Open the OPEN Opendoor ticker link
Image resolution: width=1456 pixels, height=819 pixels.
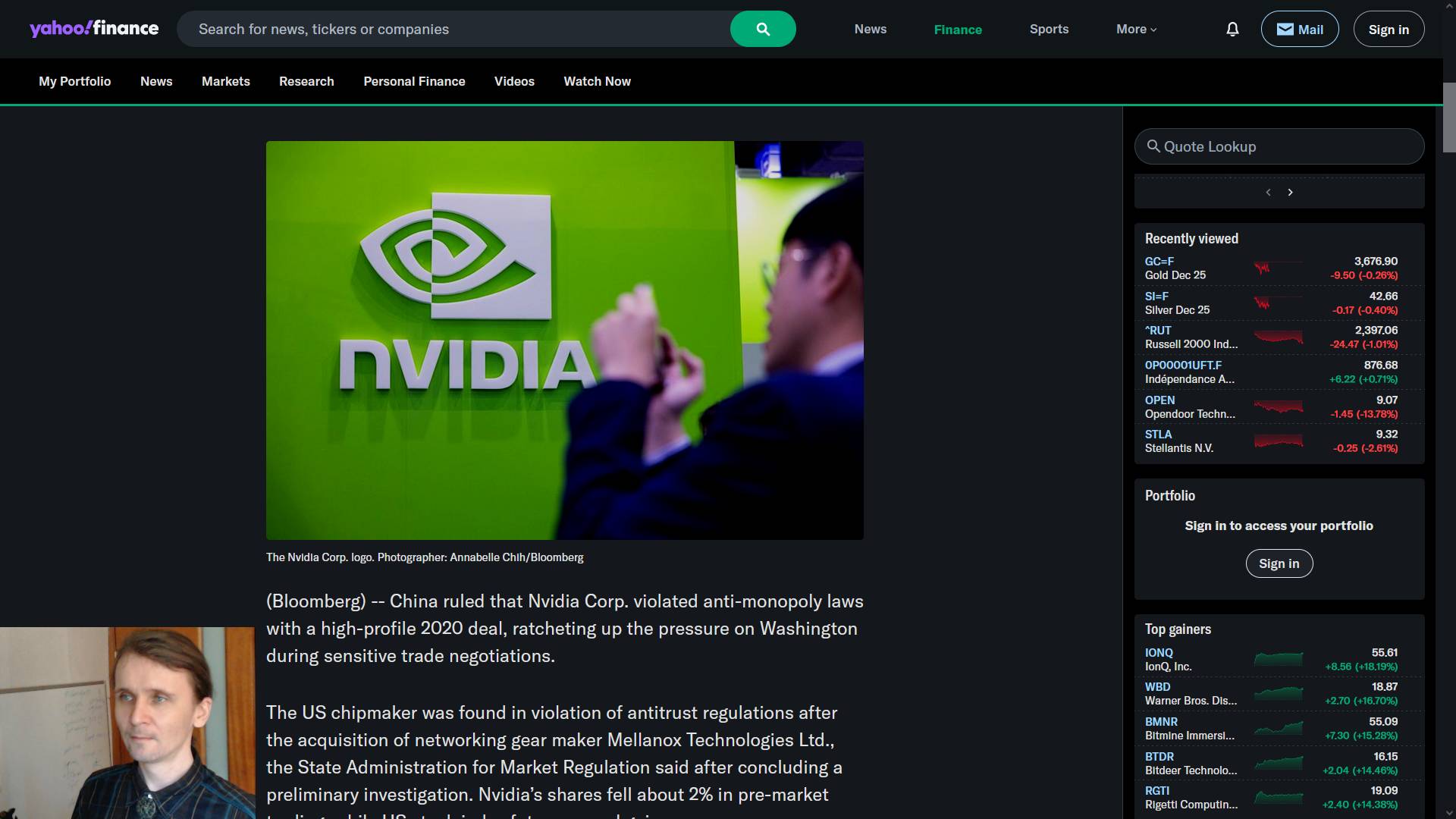(1159, 400)
